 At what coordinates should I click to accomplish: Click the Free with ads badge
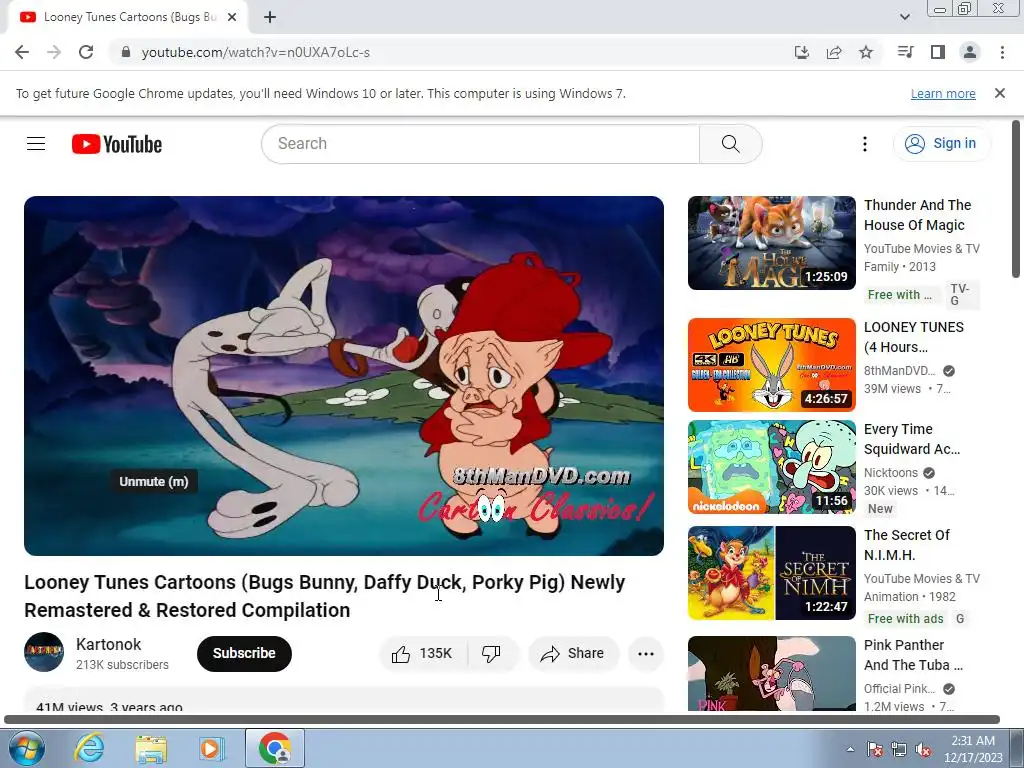(x=905, y=618)
